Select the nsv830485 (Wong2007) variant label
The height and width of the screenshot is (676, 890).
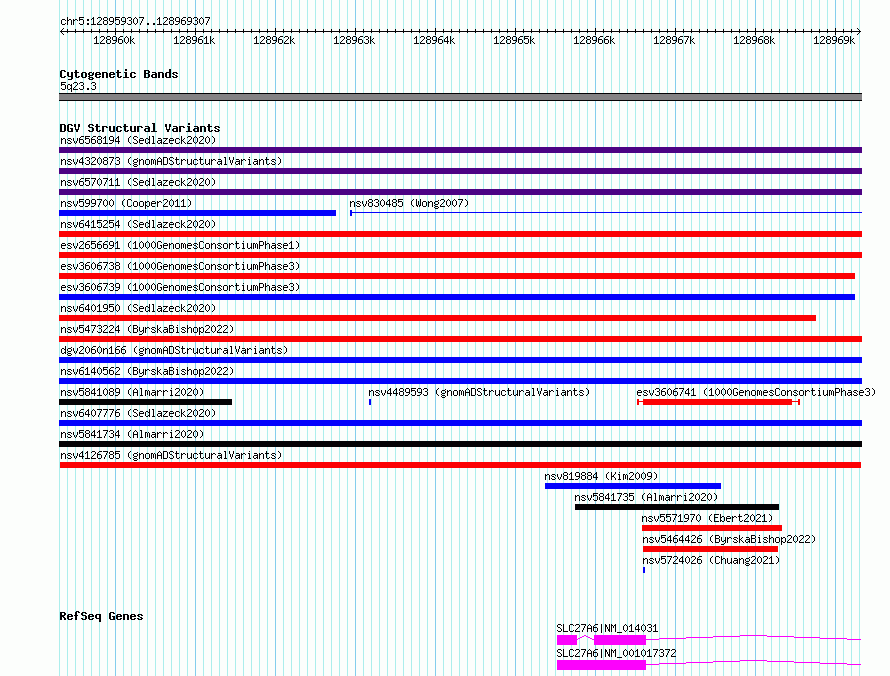point(409,203)
